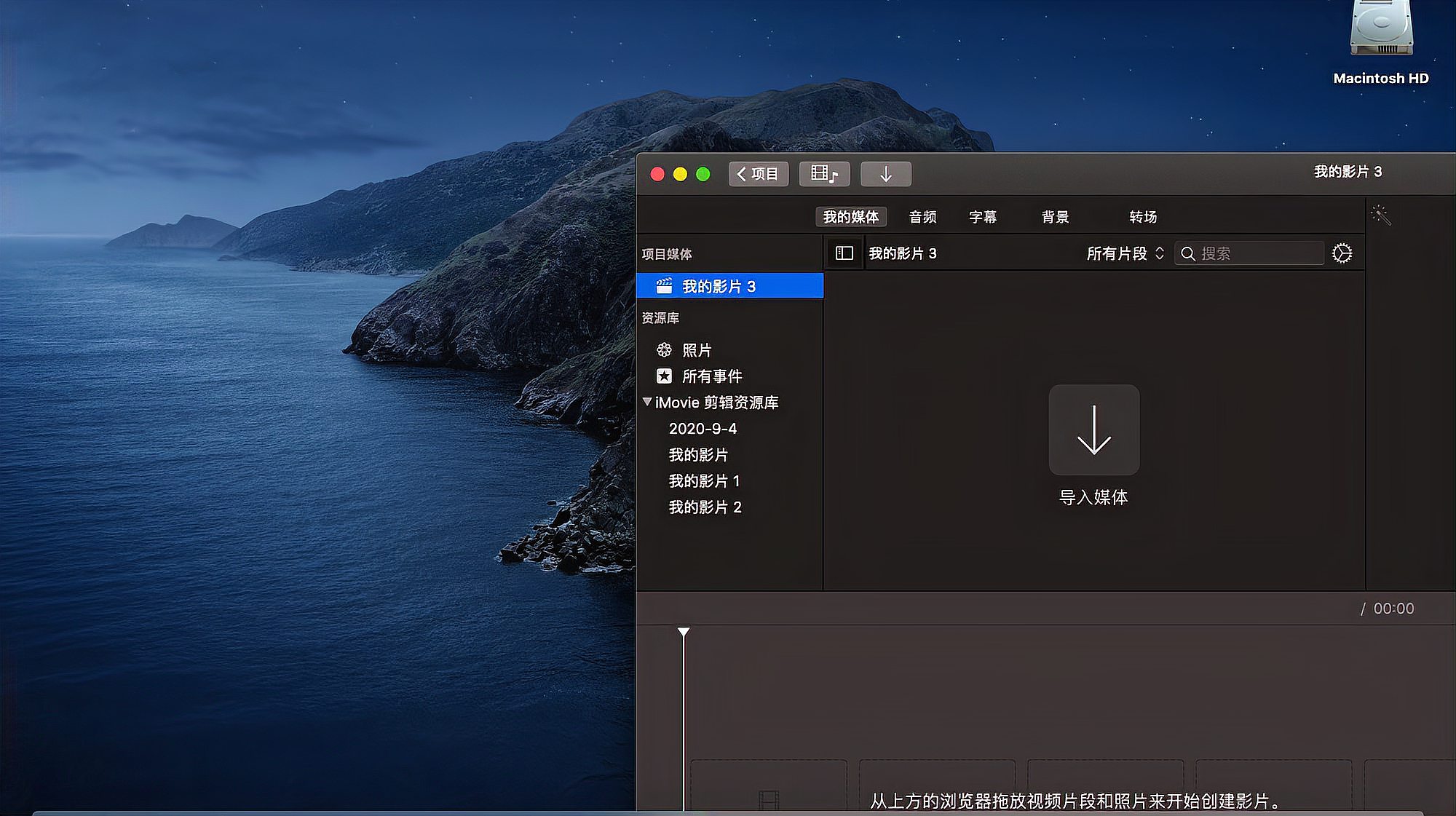Click the 我的影片 3 browser header title
Screen dimensions: 1456x816
coord(902,253)
